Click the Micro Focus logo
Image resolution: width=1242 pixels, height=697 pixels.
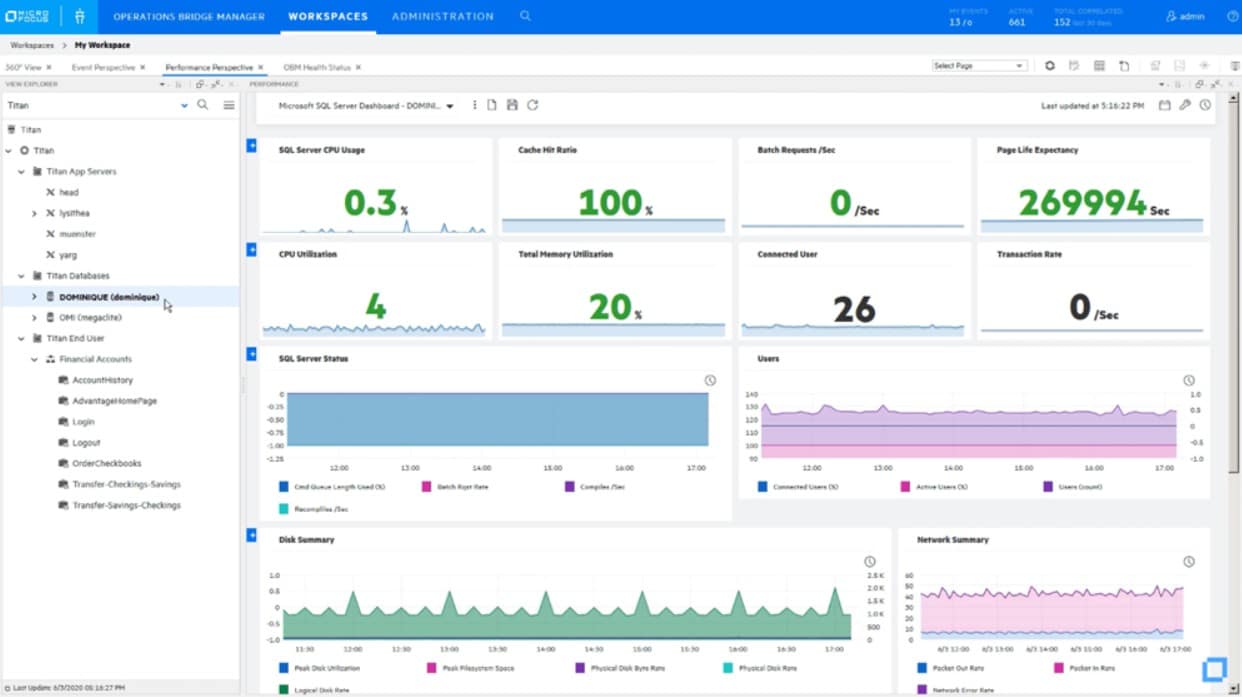click(x=25, y=16)
